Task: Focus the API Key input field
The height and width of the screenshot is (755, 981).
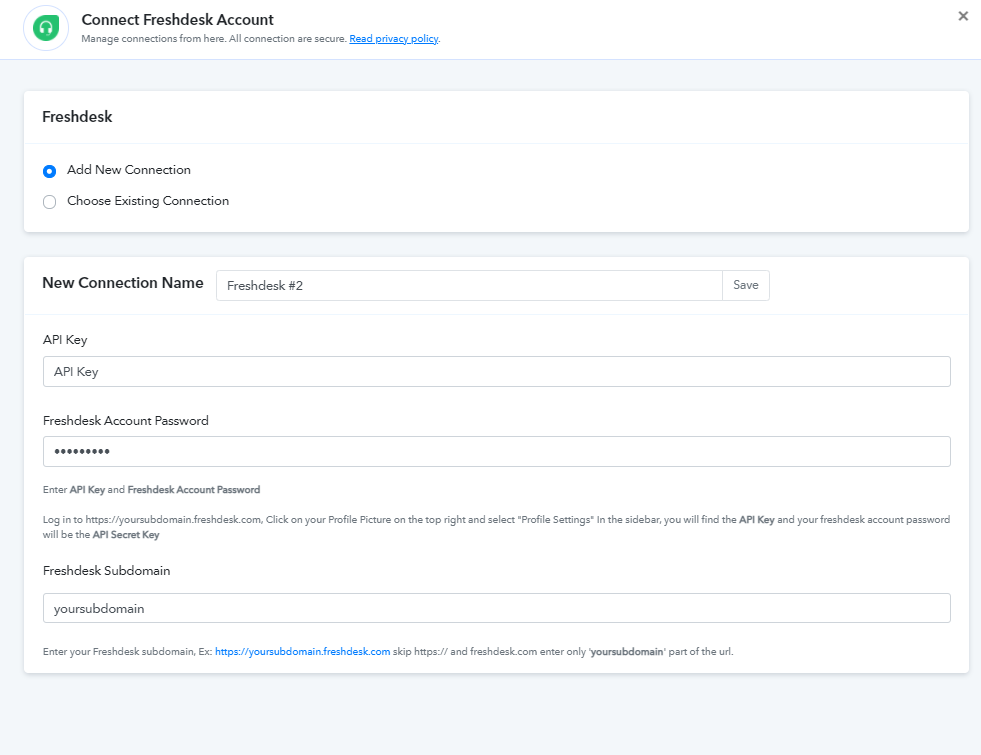Action: (497, 372)
